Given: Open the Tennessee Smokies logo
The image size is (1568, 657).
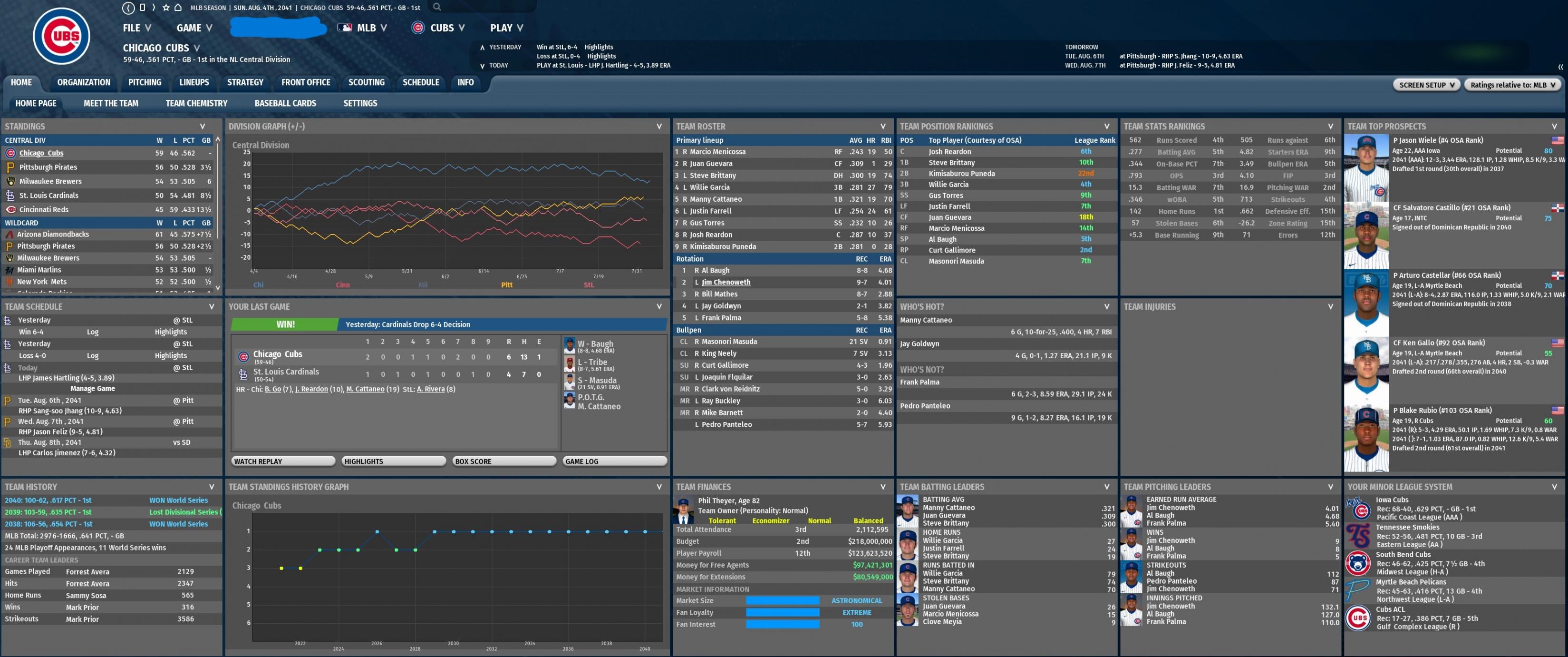Looking at the screenshot, I should (1358, 536).
